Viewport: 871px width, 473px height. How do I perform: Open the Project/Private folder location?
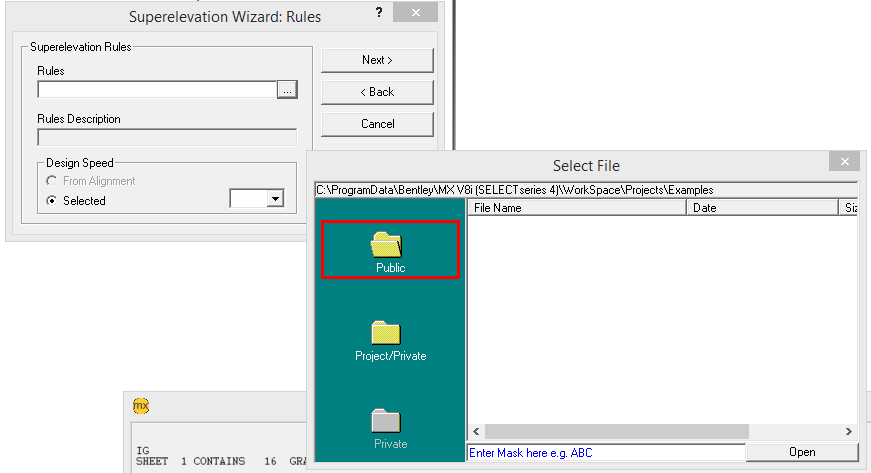[x=390, y=341]
